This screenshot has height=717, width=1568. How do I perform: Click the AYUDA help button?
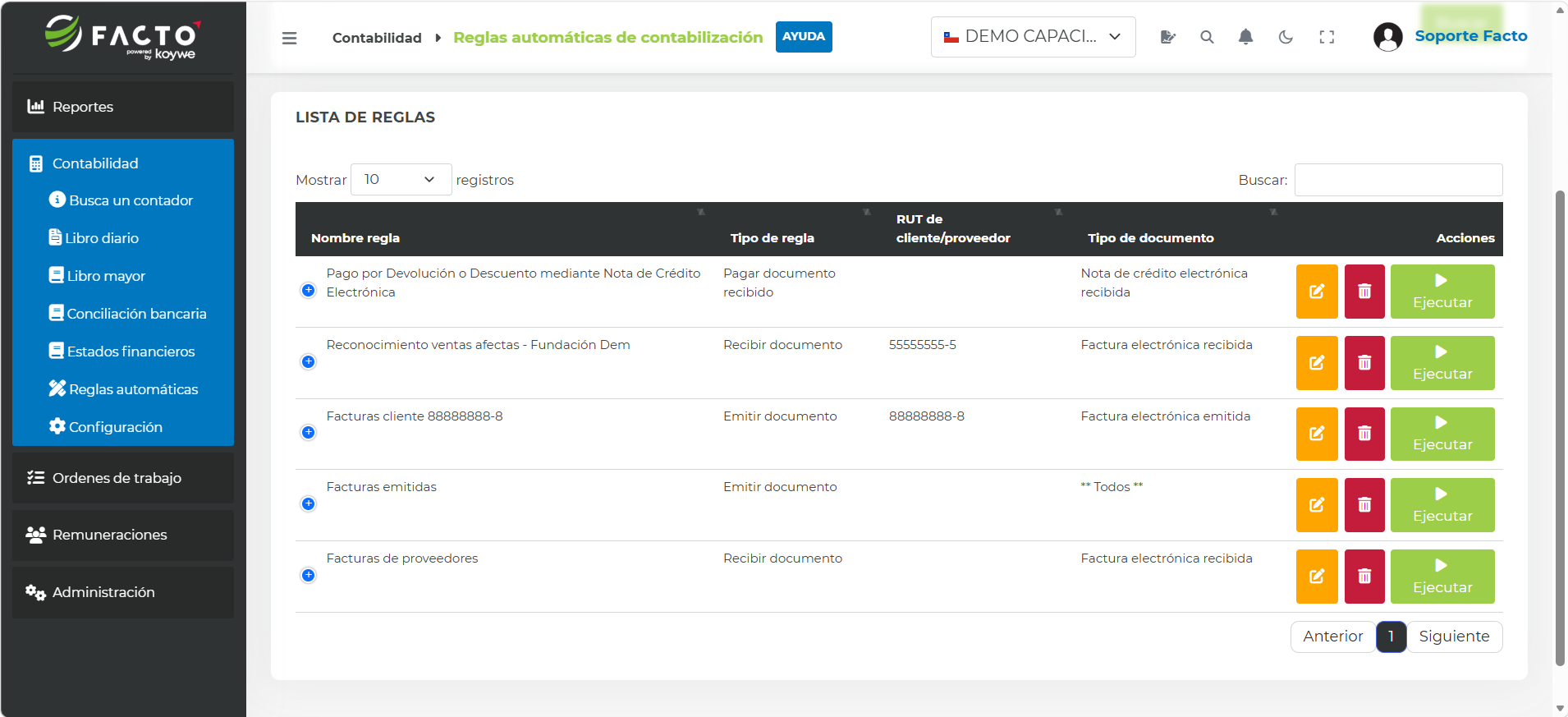pyautogui.click(x=804, y=37)
